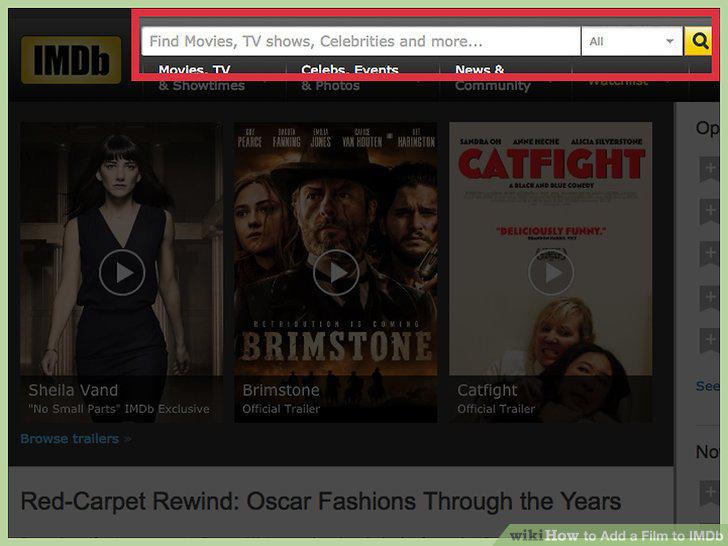Click the Catfight poster title artwork
728x546 pixels.
tap(551, 164)
